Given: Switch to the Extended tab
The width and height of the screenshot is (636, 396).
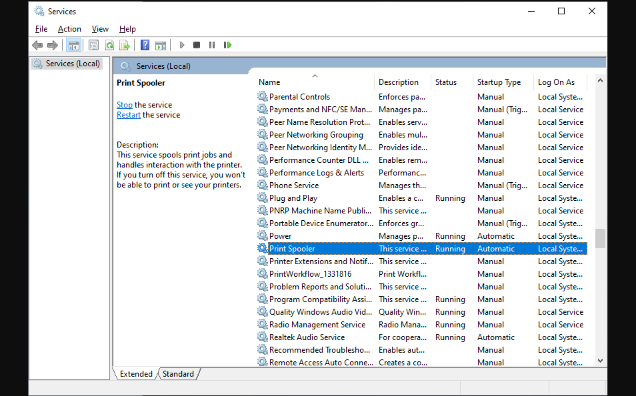Looking at the screenshot, I should pyautogui.click(x=136, y=374).
